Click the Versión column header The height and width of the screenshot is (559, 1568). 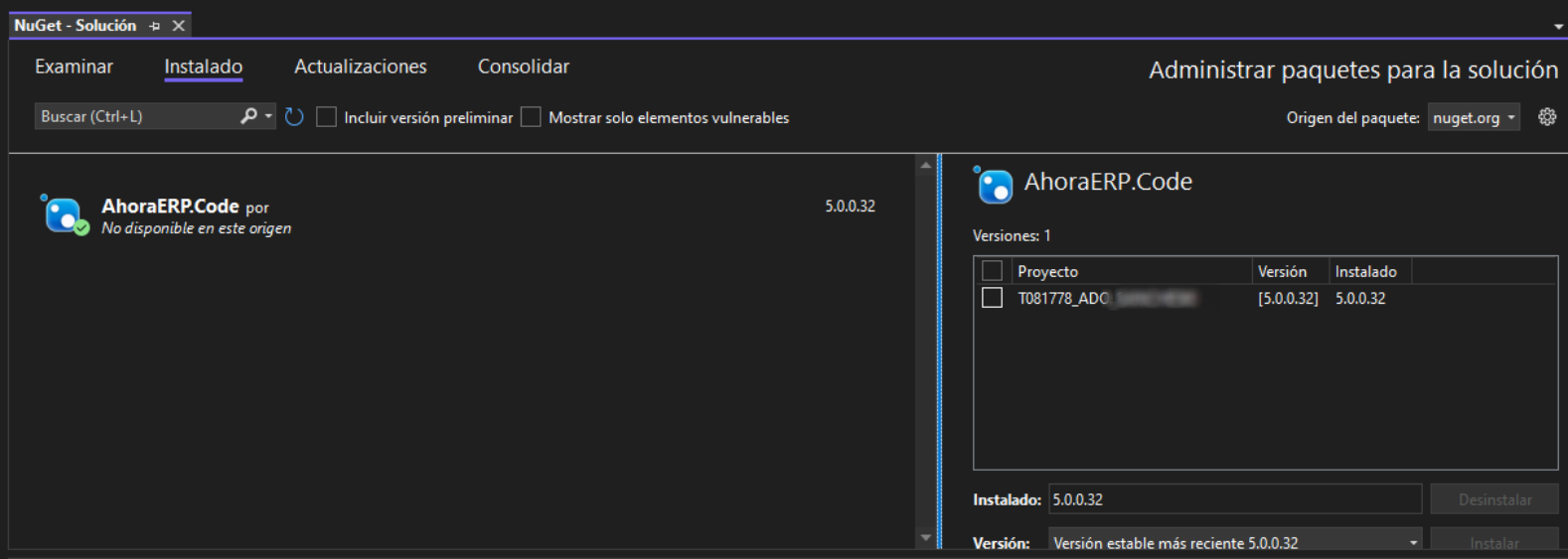point(1291,271)
